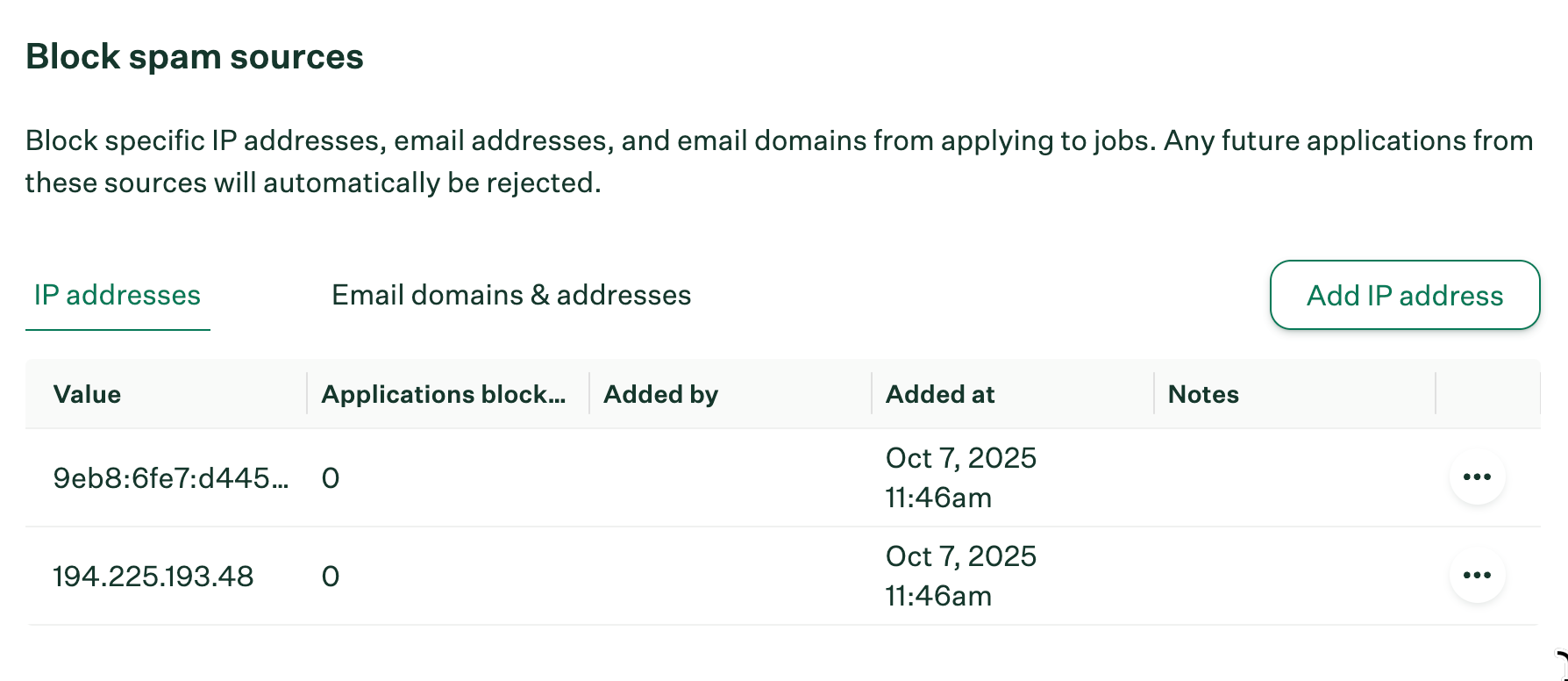Click the more options ellipsis beside the first row
Viewport: 1568px width, 681px height.
click(1478, 477)
